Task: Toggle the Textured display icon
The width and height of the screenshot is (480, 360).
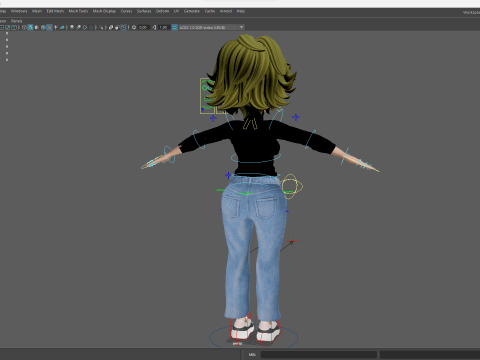Action: click(49, 27)
